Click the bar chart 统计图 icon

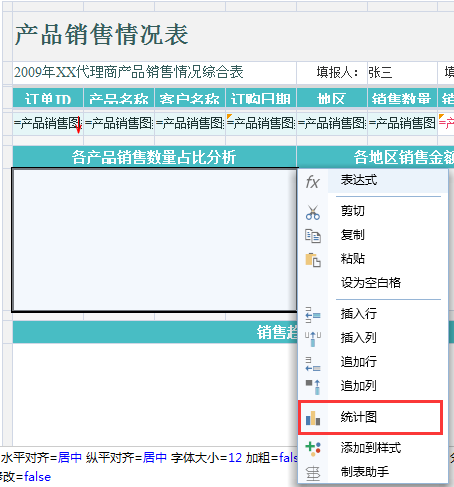pyautogui.click(x=313, y=418)
